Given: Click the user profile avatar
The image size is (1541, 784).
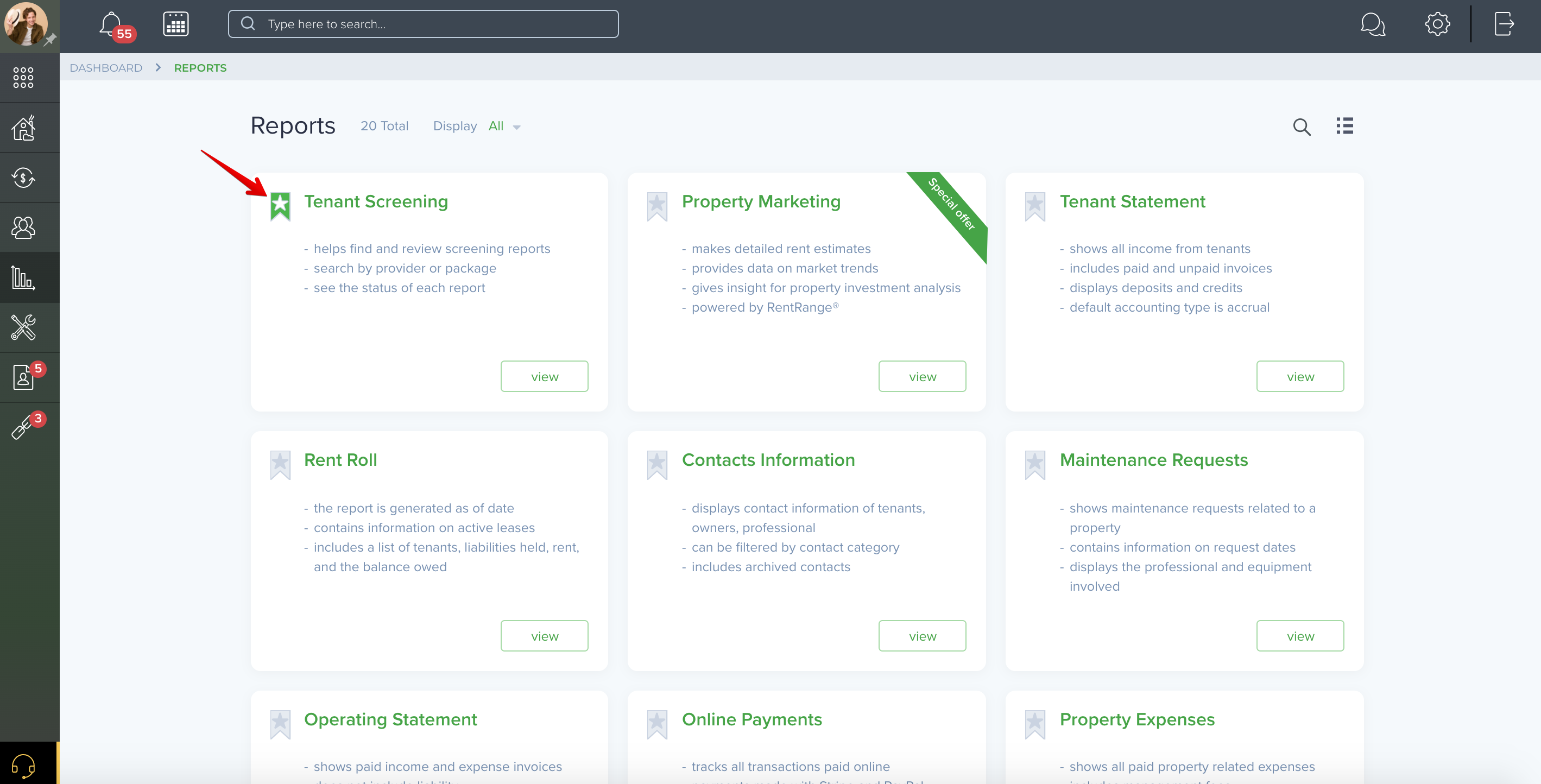Looking at the screenshot, I should (25, 24).
